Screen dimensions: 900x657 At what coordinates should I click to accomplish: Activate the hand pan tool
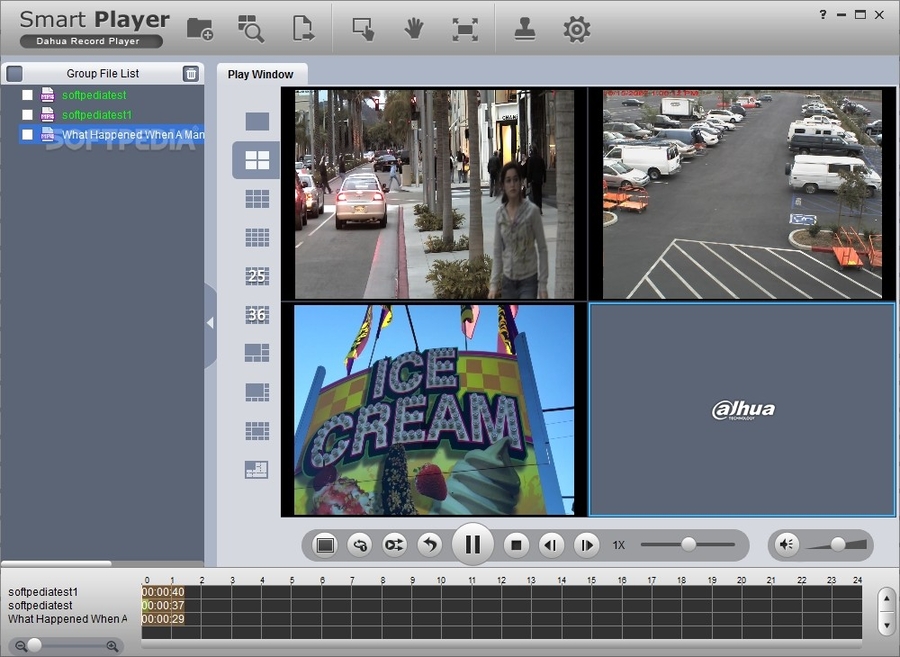tap(413, 29)
